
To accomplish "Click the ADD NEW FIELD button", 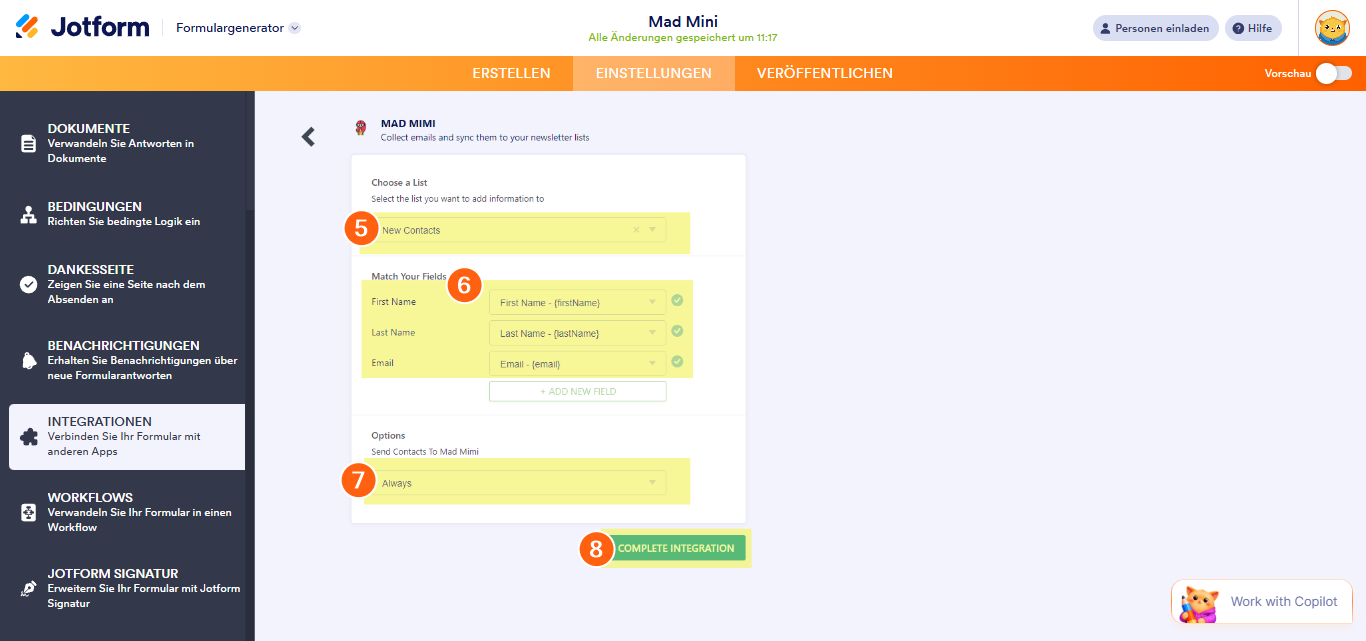I will tap(577, 391).
